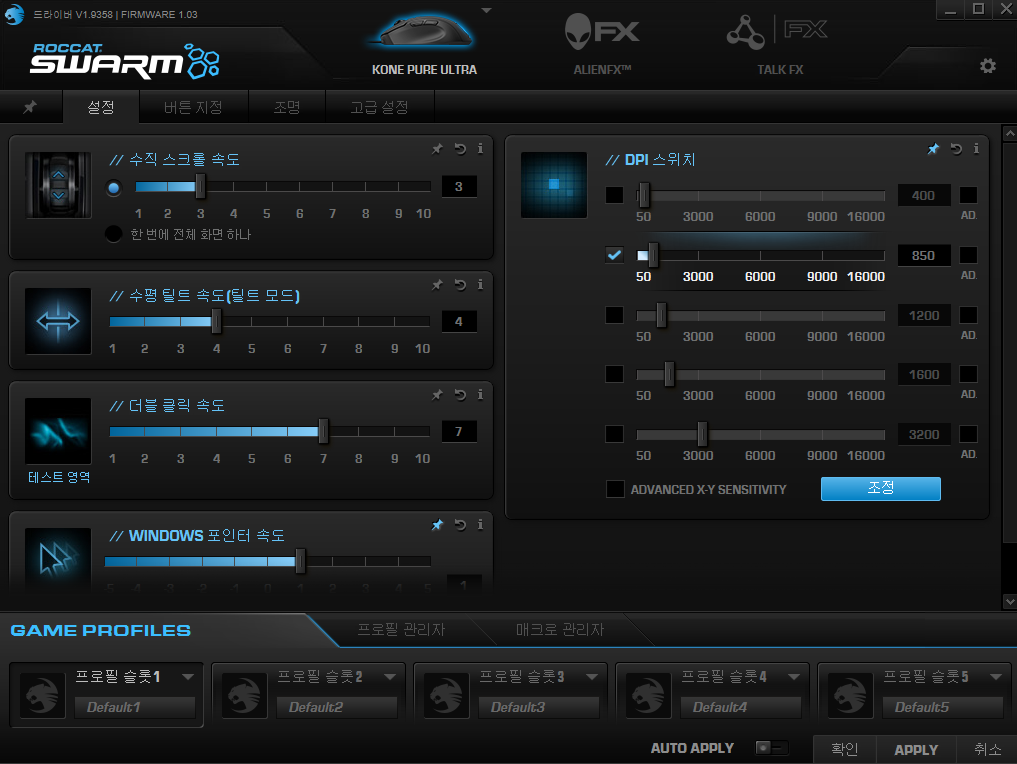Expand the profile slot 2 dropdown
This screenshot has width=1017, height=764.
[390, 676]
